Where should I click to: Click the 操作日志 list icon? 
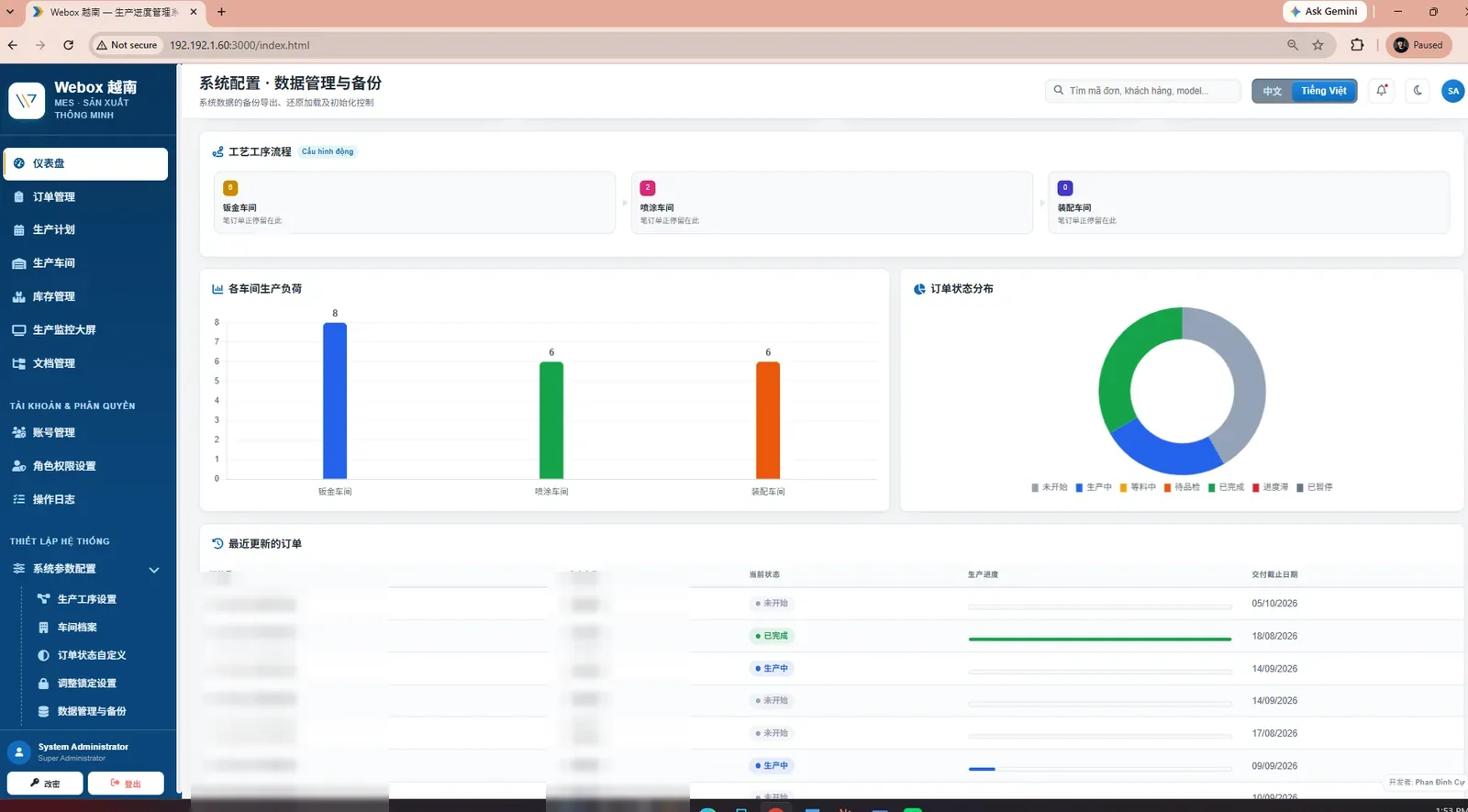click(18, 499)
